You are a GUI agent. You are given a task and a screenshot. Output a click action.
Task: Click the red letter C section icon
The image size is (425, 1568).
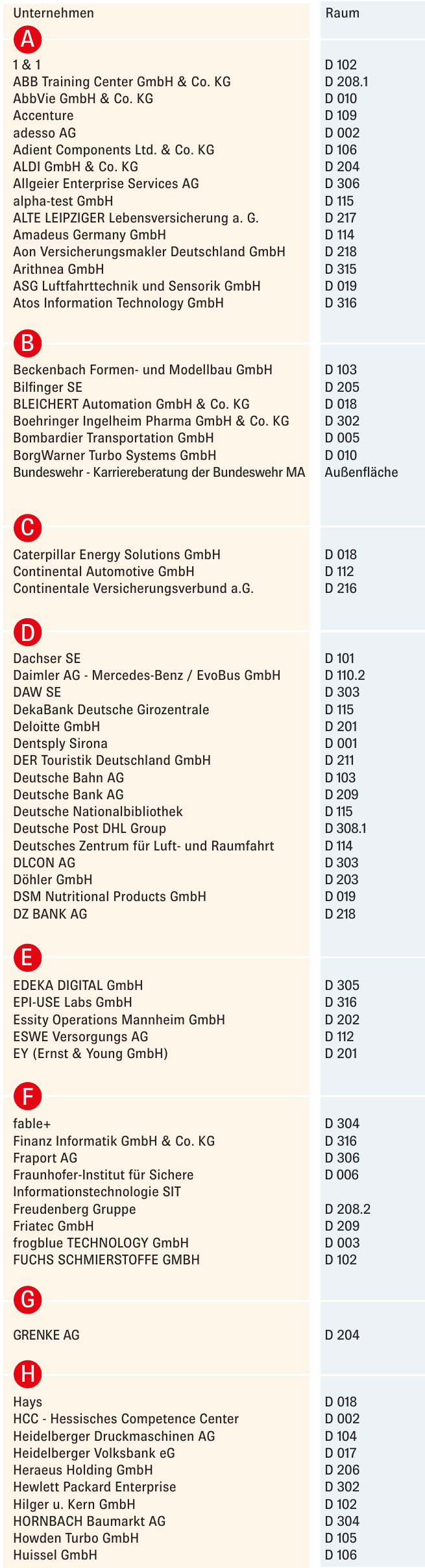(27, 528)
